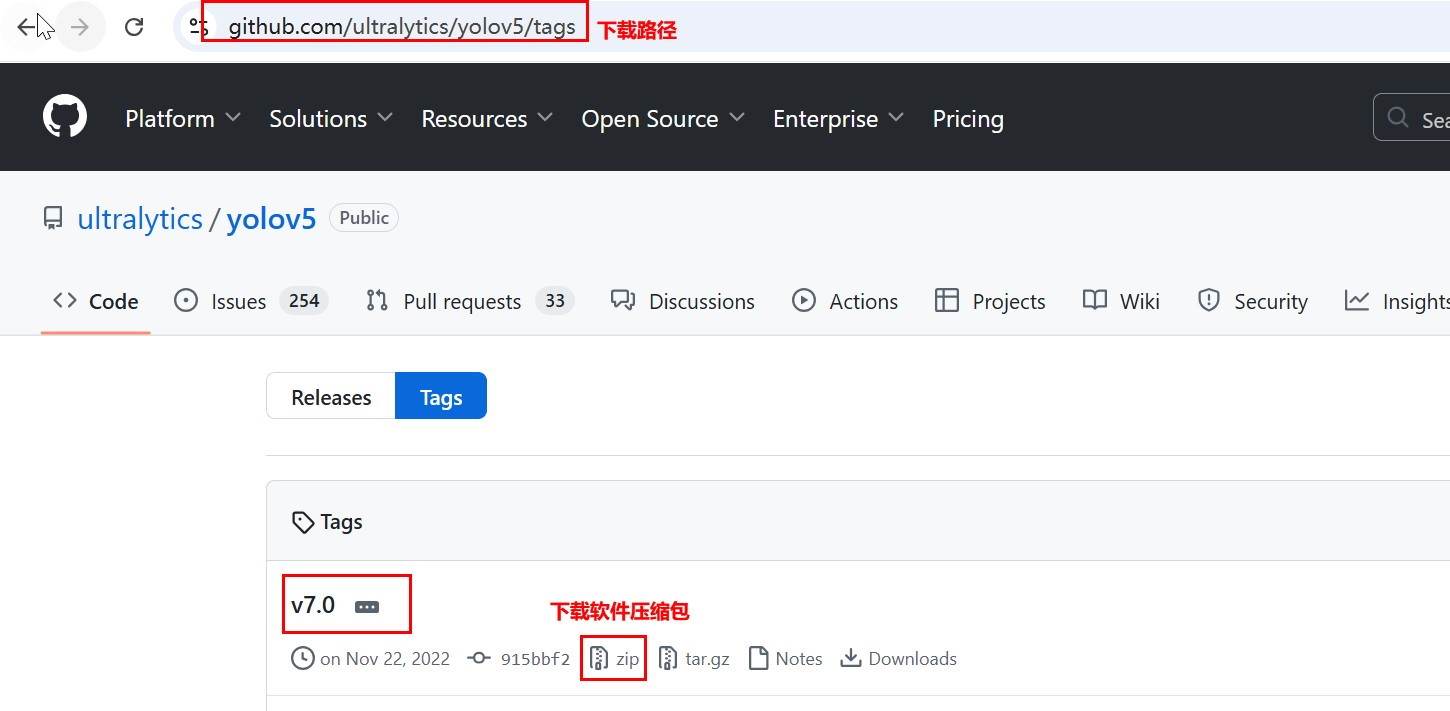The height and width of the screenshot is (711, 1450).
Task: Open the yolov5 repository link
Action: point(271,219)
